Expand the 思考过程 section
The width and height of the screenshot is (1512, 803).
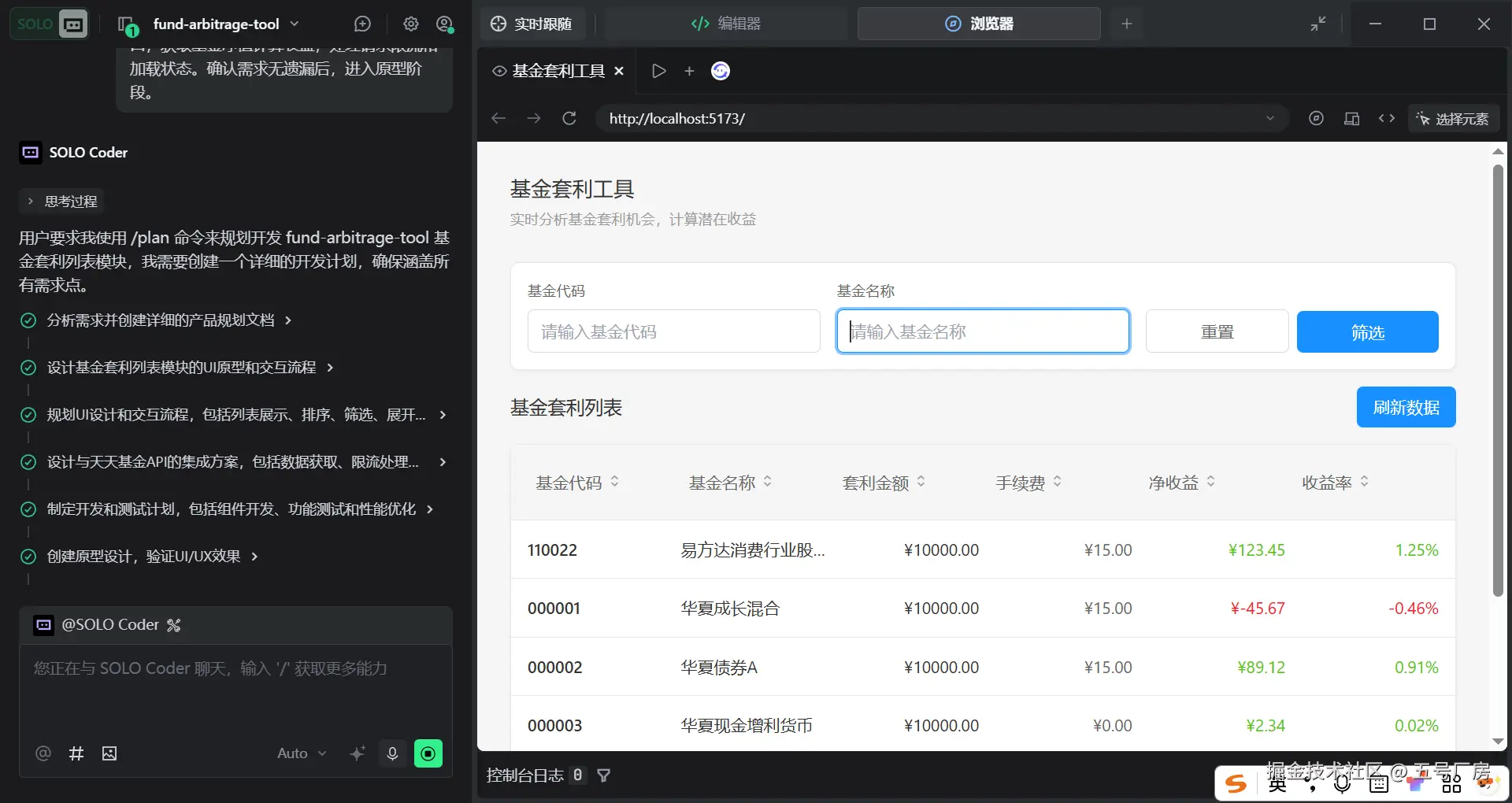pyautogui.click(x=62, y=202)
